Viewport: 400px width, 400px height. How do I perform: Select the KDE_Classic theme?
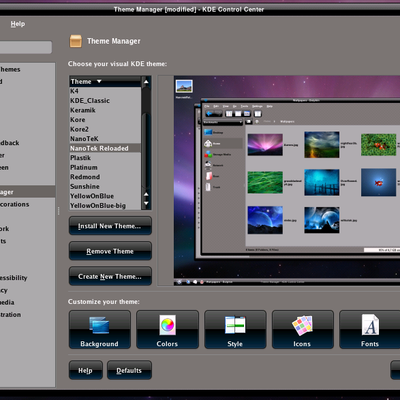105,101
